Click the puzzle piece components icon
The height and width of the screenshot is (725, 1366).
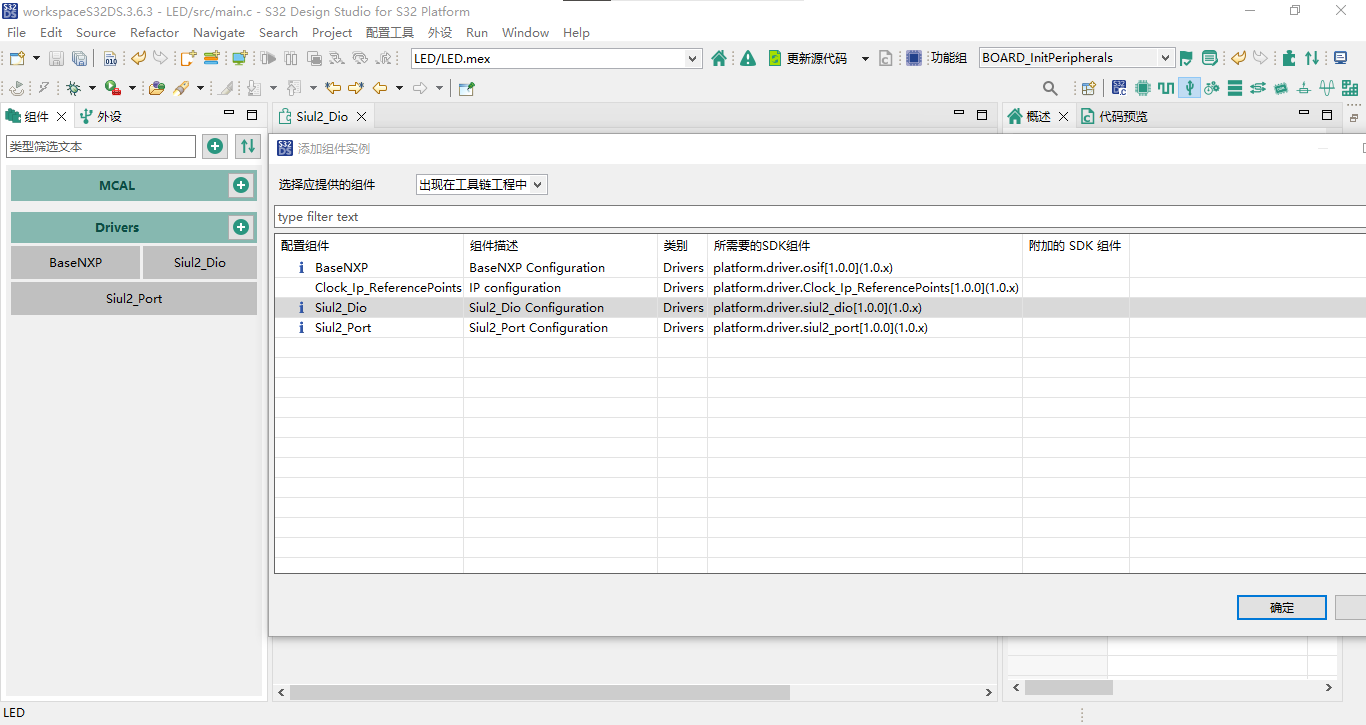[x=1289, y=59]
